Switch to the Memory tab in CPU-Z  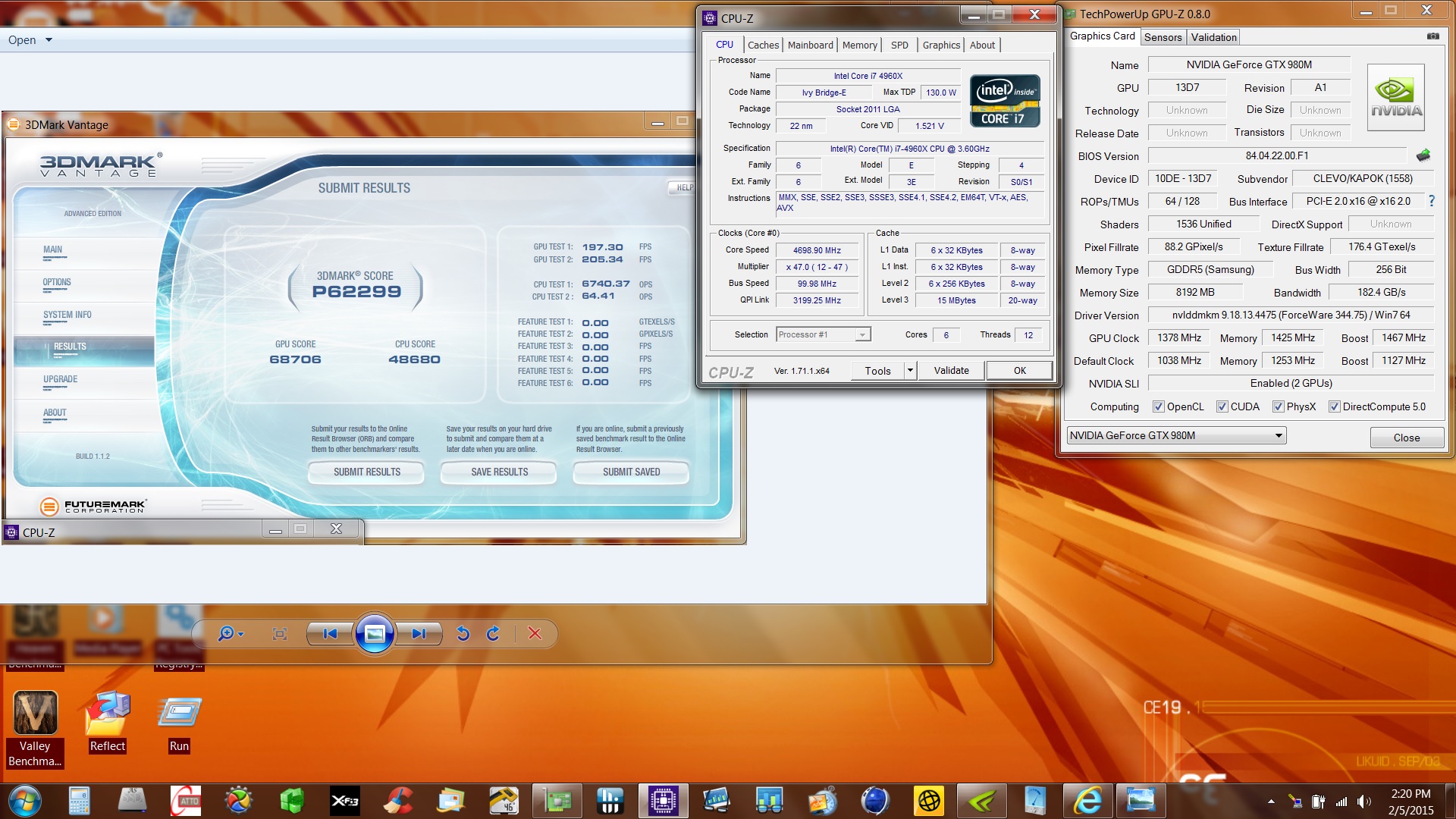coord(859,45)
